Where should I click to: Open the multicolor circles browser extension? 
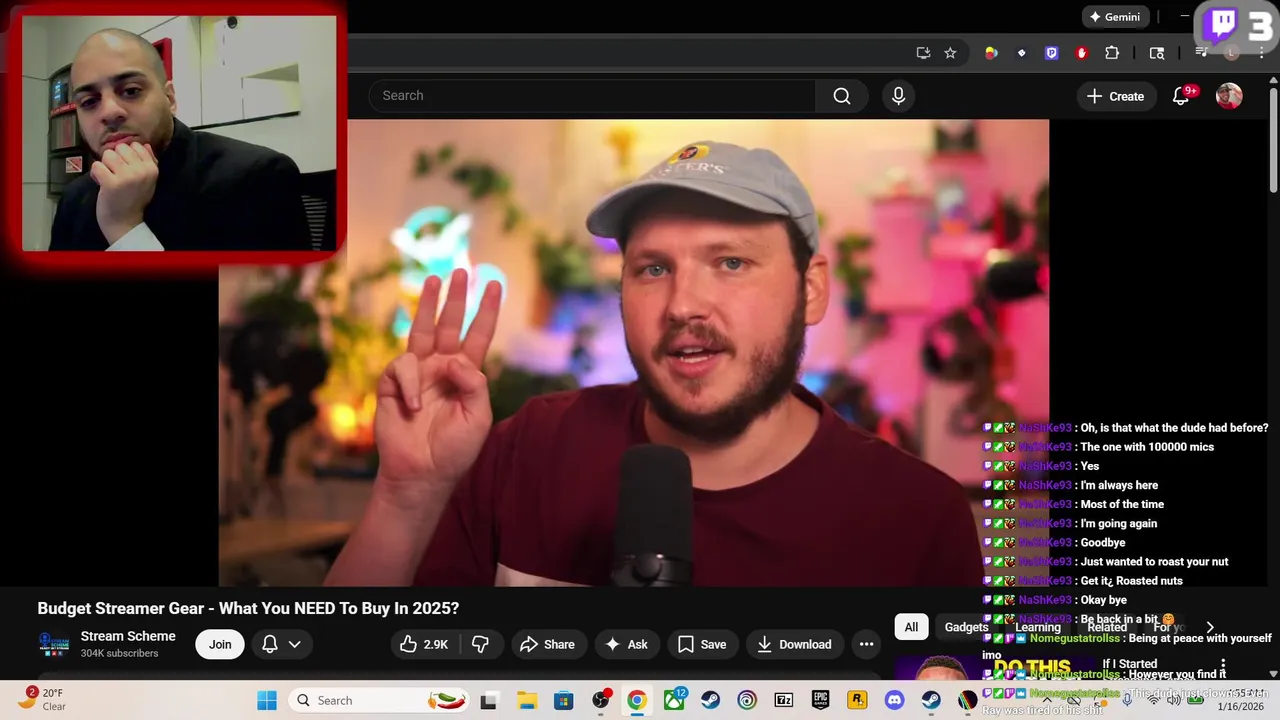[991, 53]
